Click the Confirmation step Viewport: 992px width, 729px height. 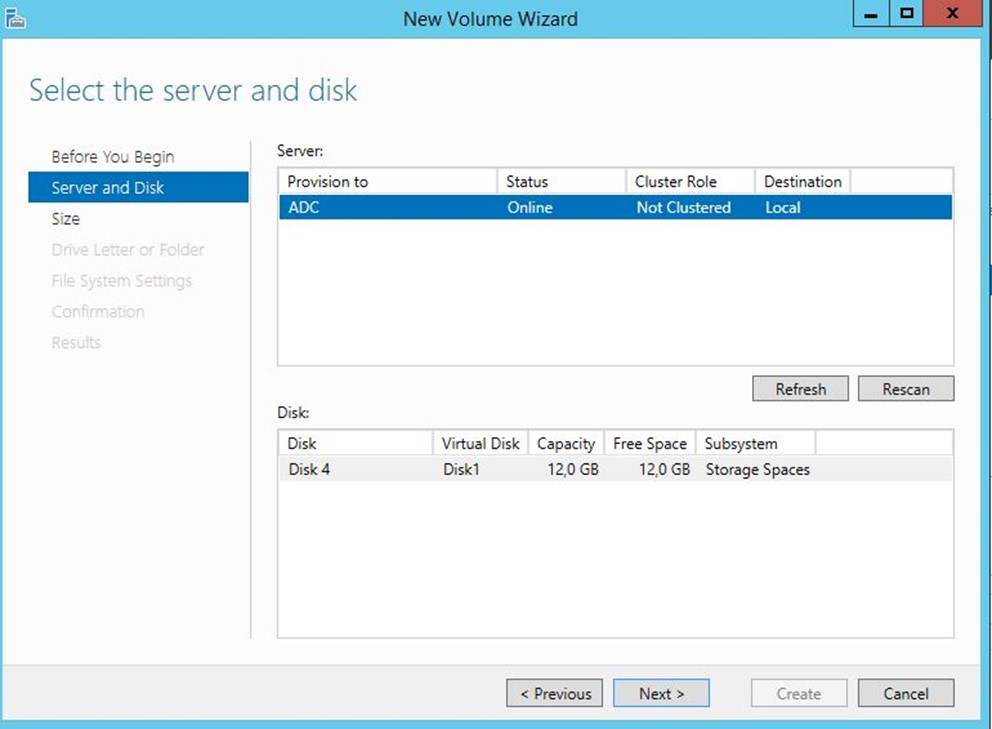coord(98,312)
